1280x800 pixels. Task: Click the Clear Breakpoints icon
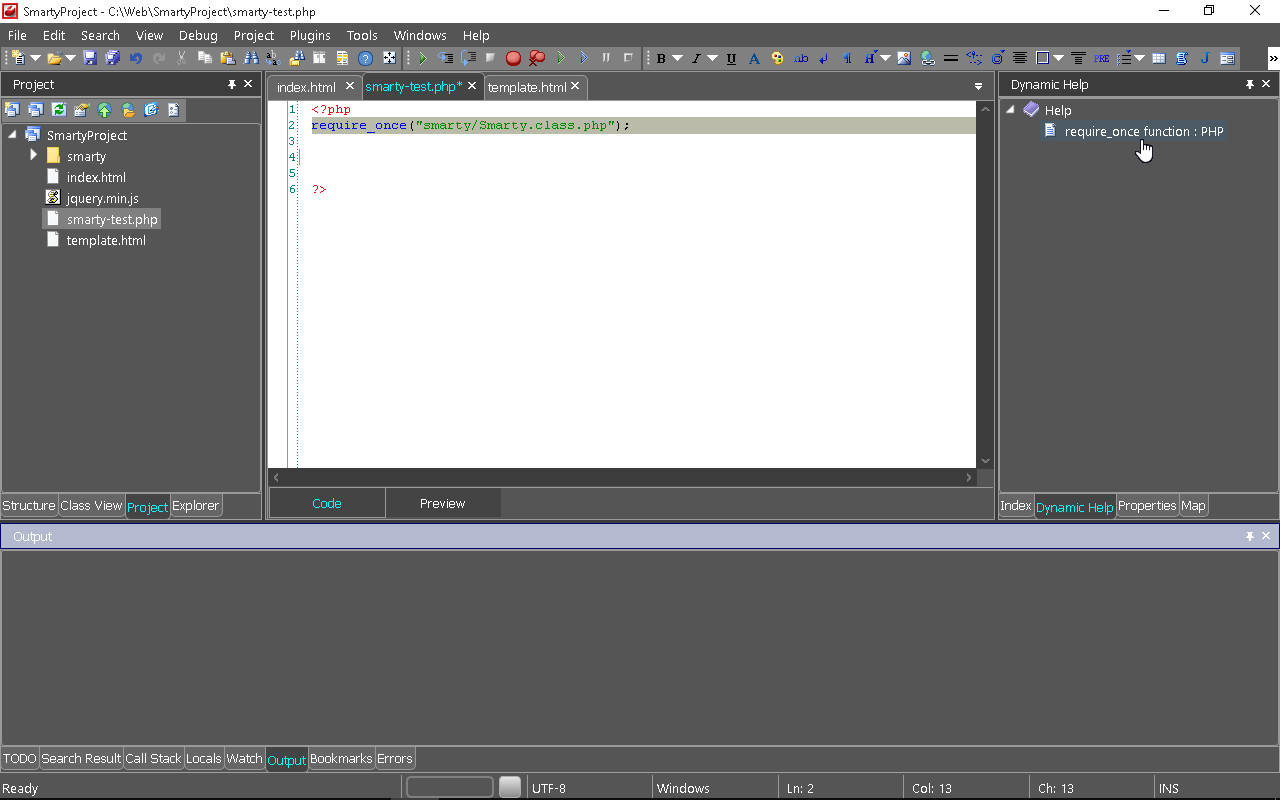[537, 58]
